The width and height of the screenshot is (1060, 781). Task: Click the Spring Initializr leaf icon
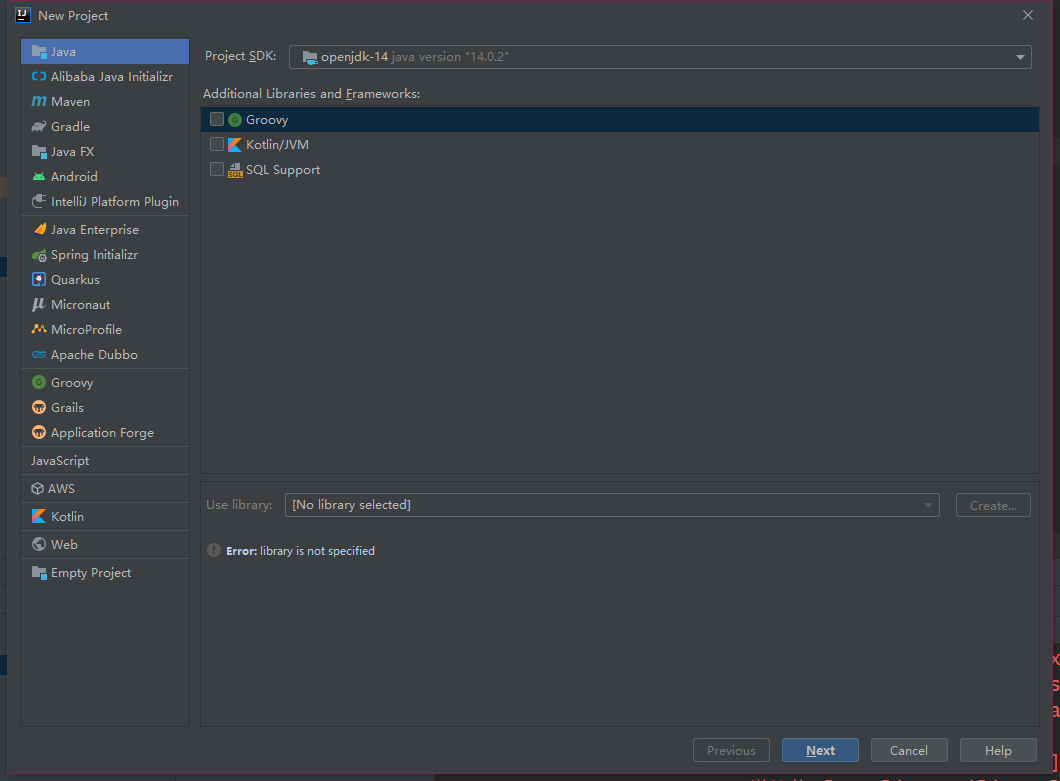tap(39, 255)
